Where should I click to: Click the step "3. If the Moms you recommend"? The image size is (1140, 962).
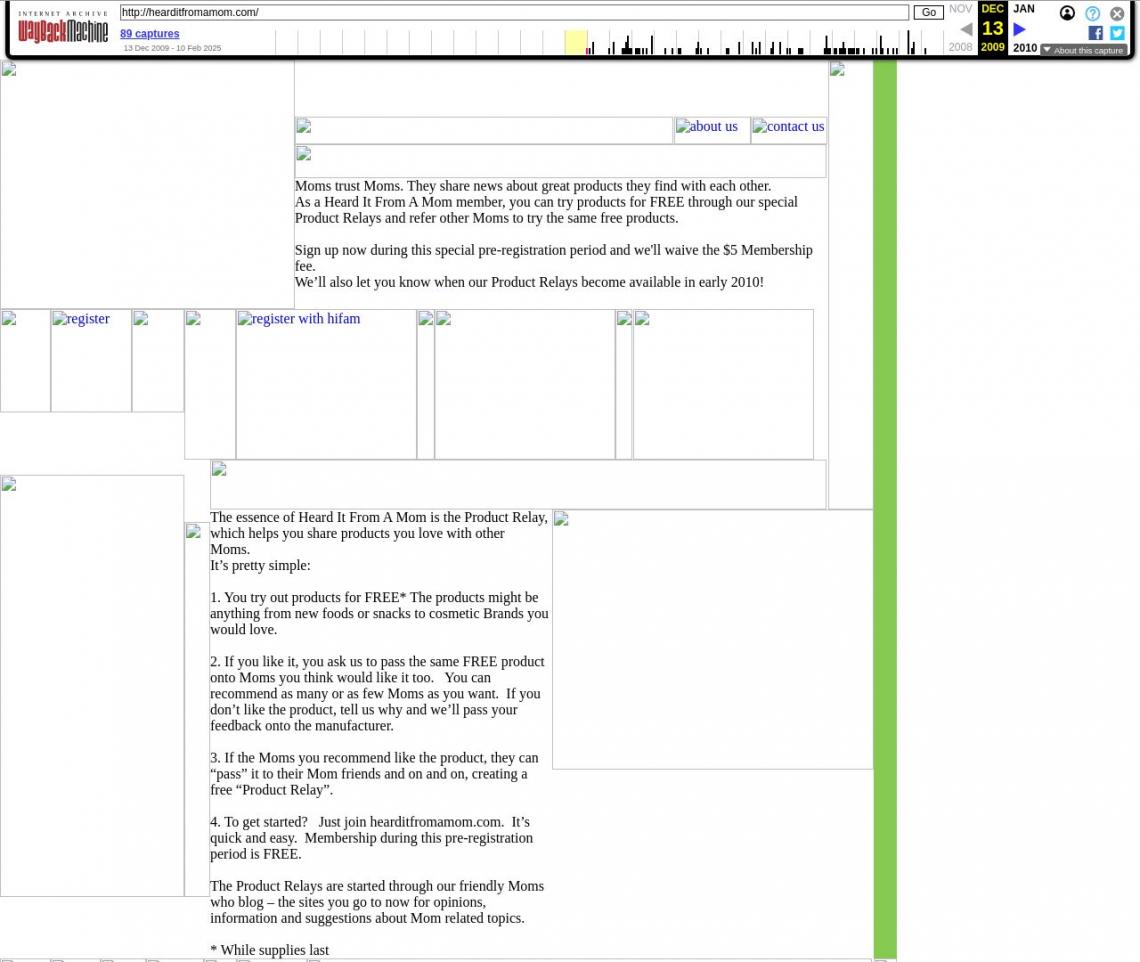(x=374, y=774)
